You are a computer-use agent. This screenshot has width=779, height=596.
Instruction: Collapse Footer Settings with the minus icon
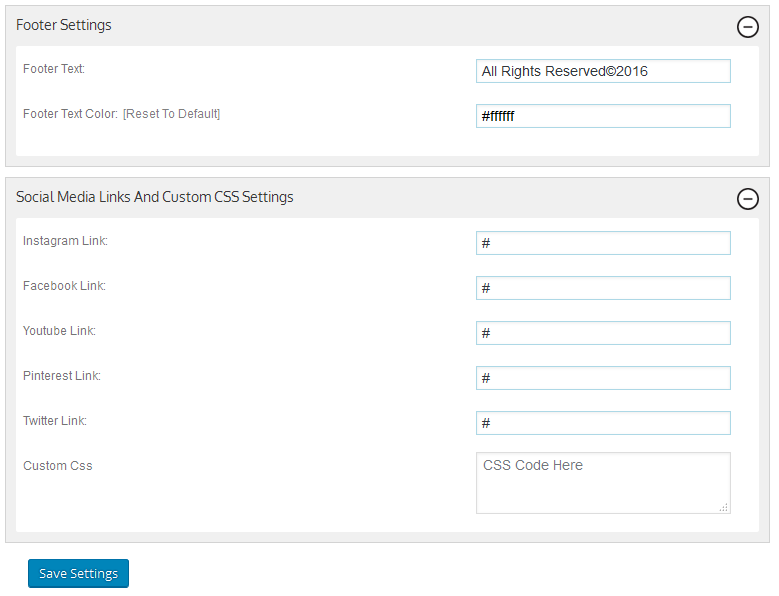tap(747, 27)
